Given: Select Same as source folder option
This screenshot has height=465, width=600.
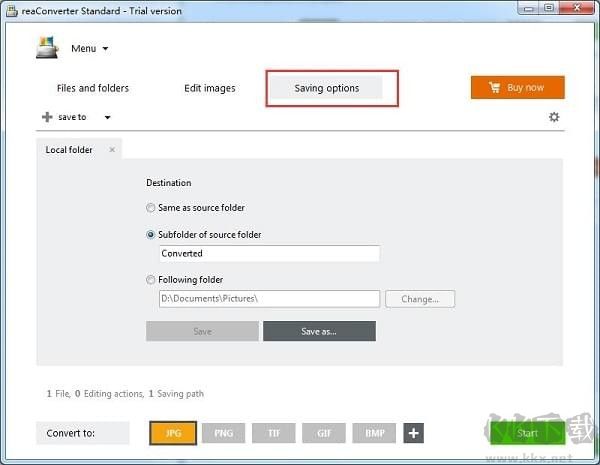Looking at the screenshot, I should pos(151,208).
